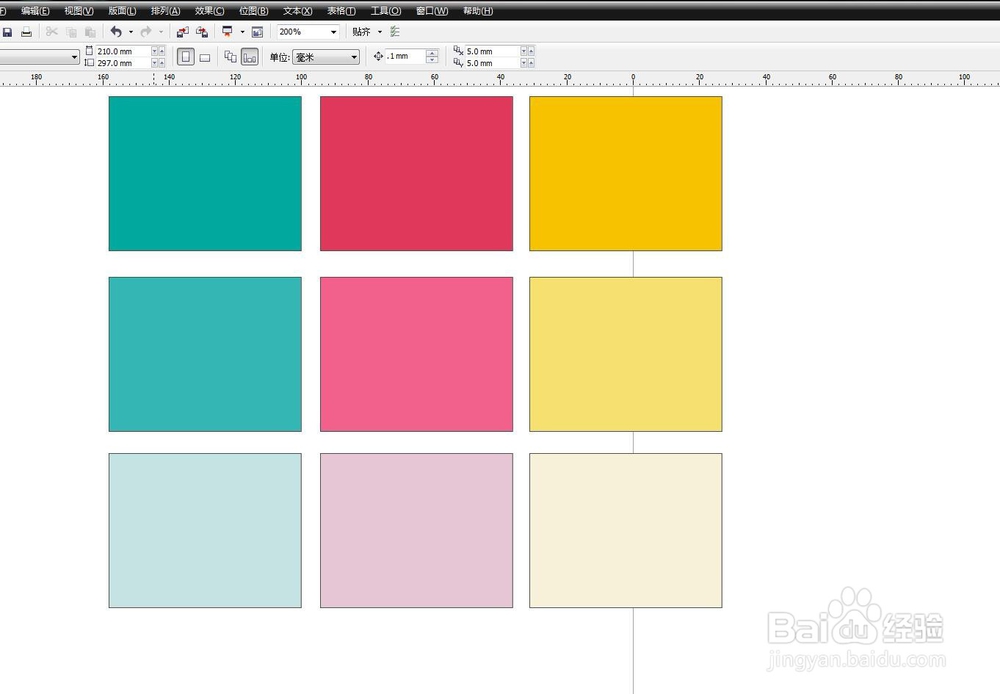Open the application launcher icon
Image resolution: width=1000 pixels, height=694 pixels.
(227, 32)
